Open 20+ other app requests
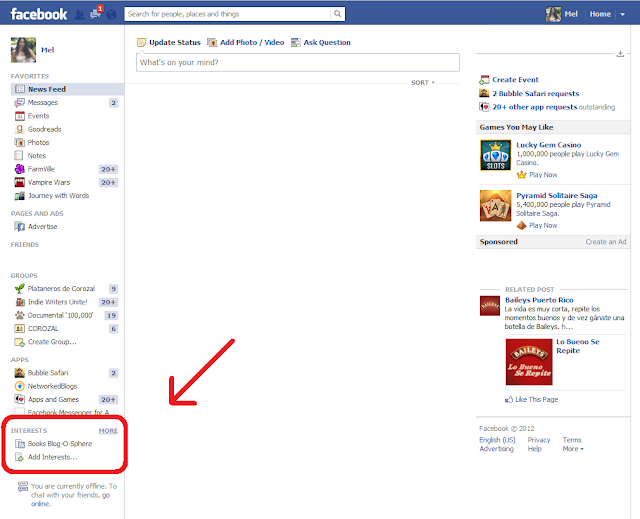This screenshot has height=519, width=640. [535, 107]
